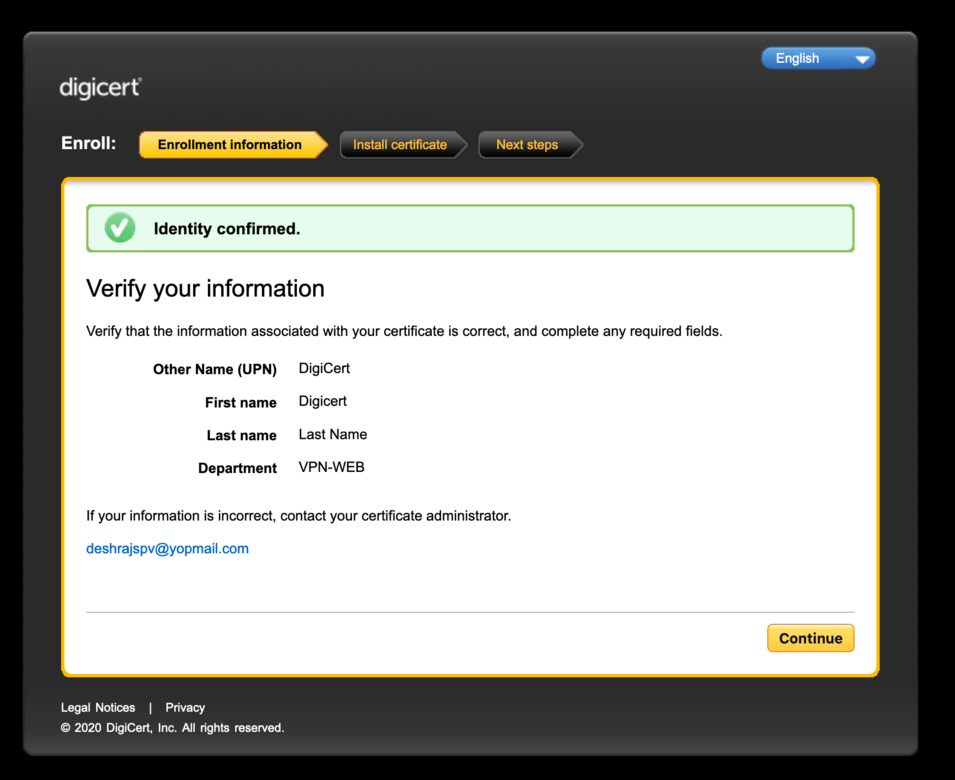Click the 'Enroll:' label

coord(88,144)
